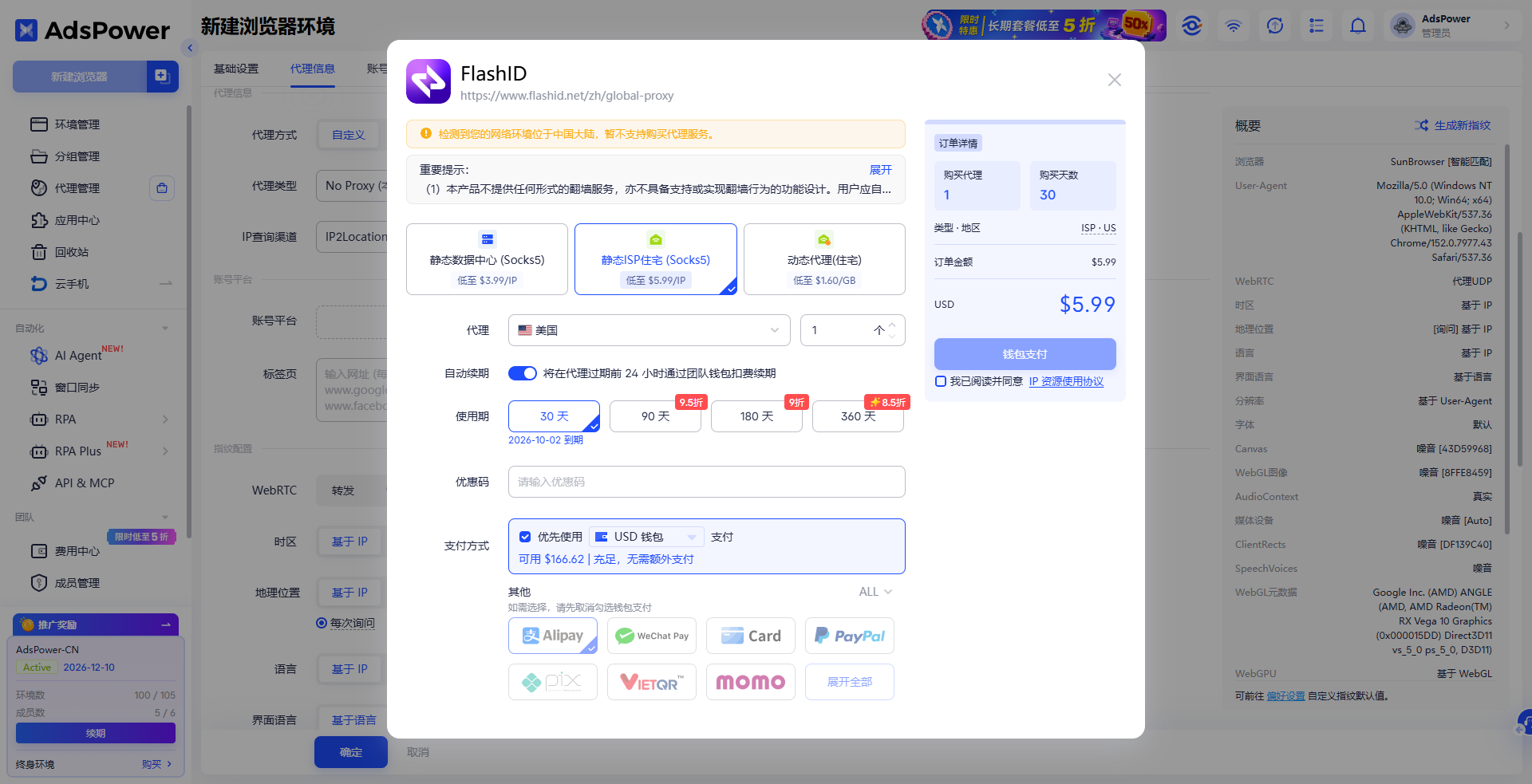This screenshot has height=784, width=1532.
Task: Click the 确定 button
Action: pos(351,752)
